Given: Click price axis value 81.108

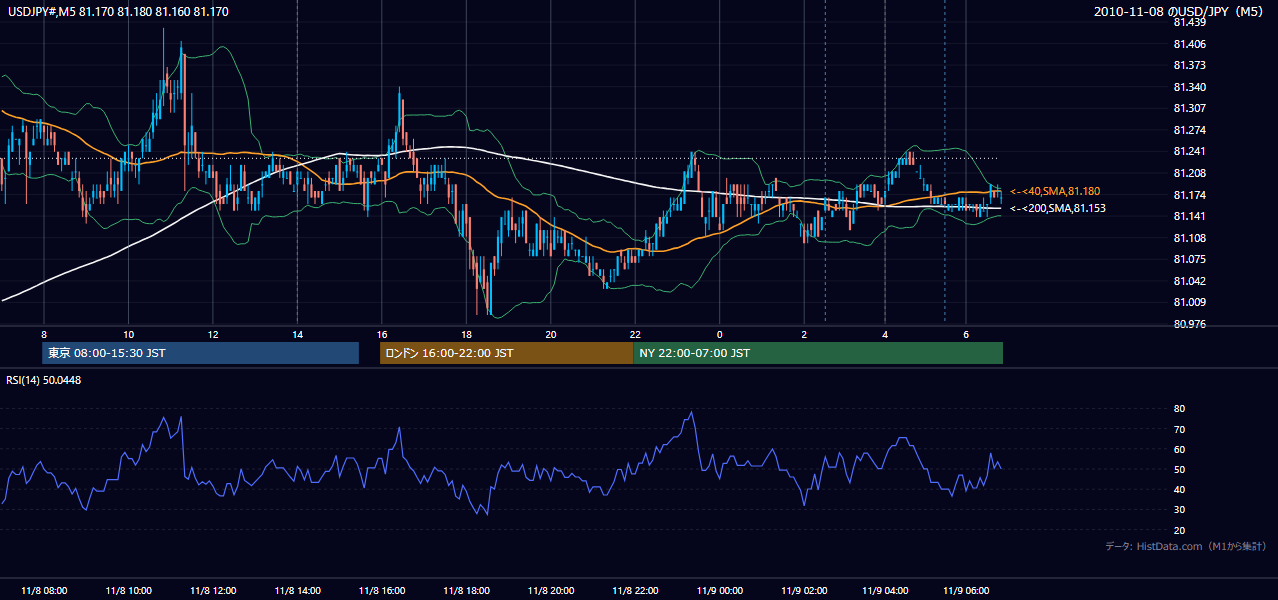Looking at the screenshot, I should pyautogui.click(x=1189, y=238).
